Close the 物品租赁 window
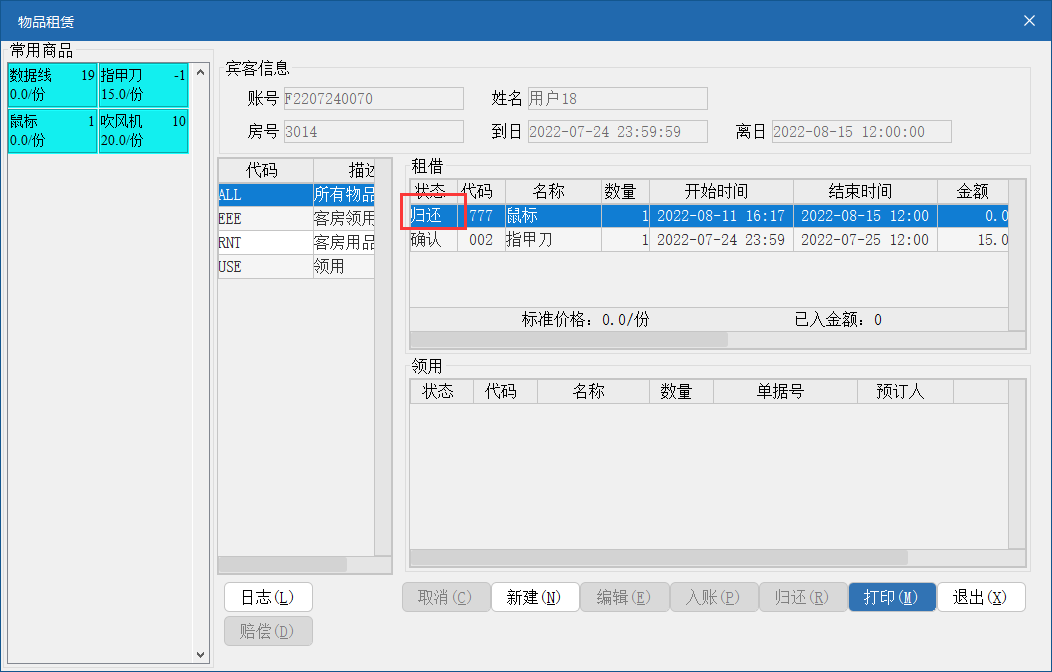The height and width of the screenshot is (672, 1052). [x=1029, y=21]
